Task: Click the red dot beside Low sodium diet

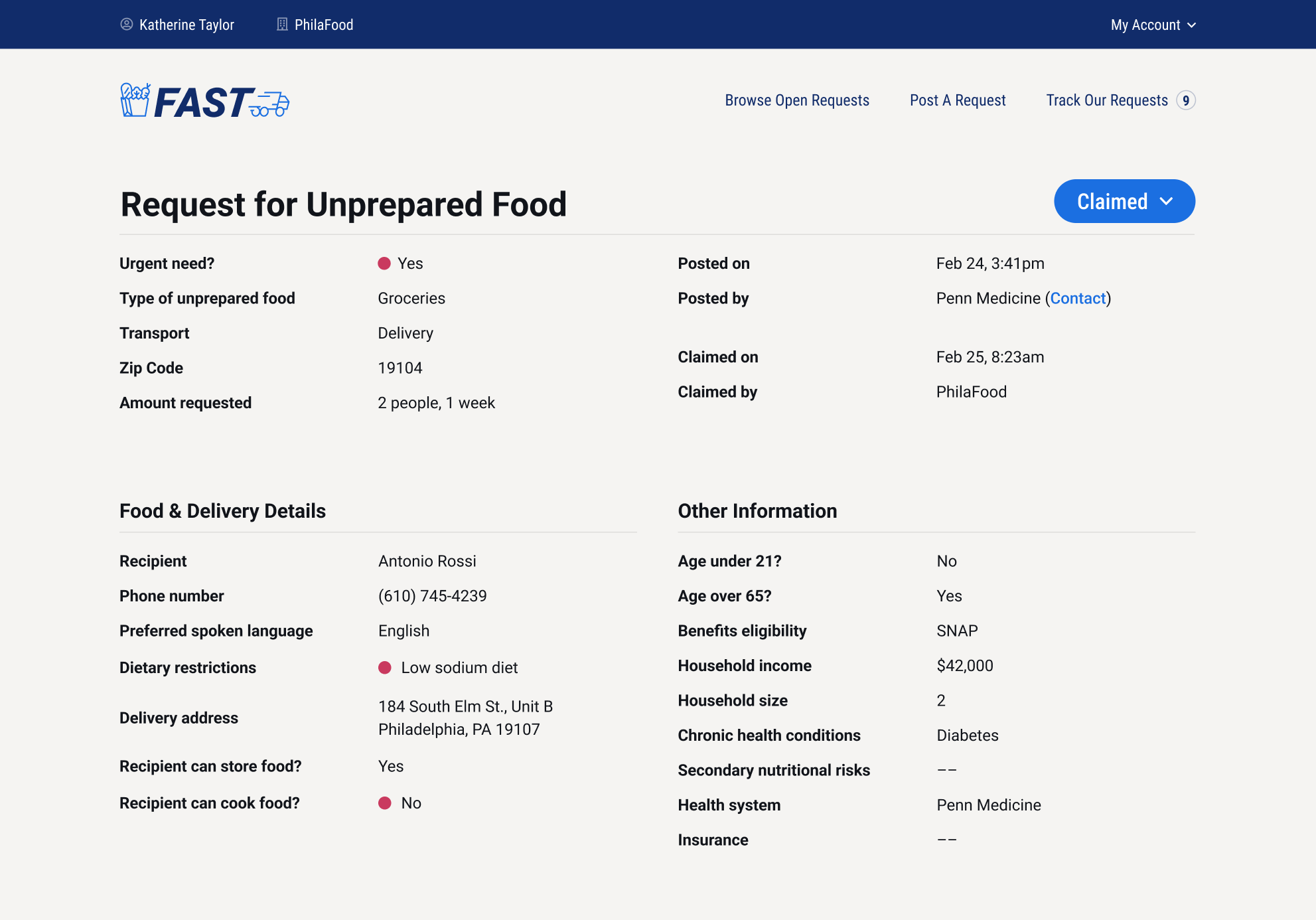Action: [x=385, y=668]
